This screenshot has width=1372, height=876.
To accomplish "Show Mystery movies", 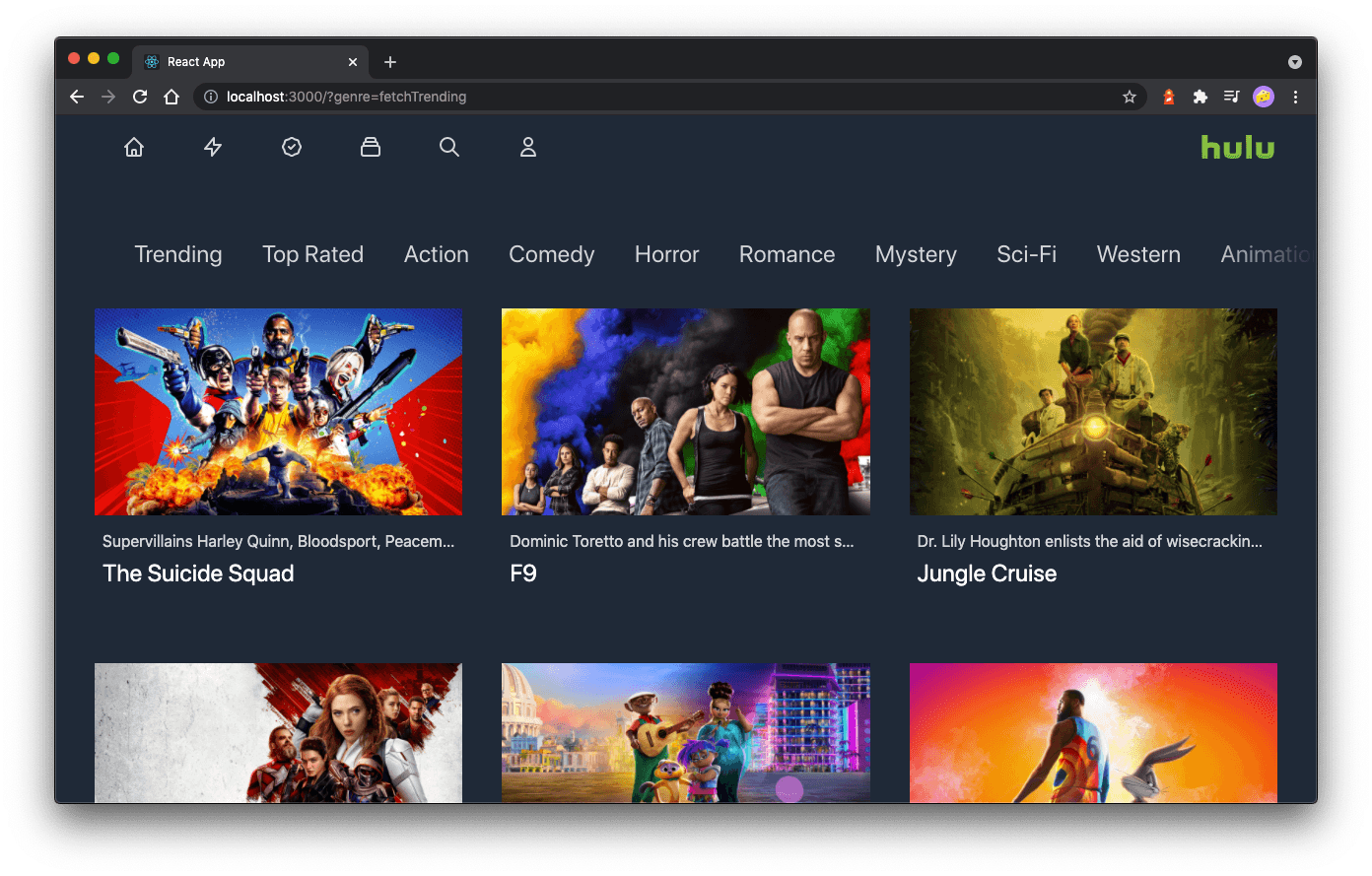I will click(916, 254).
